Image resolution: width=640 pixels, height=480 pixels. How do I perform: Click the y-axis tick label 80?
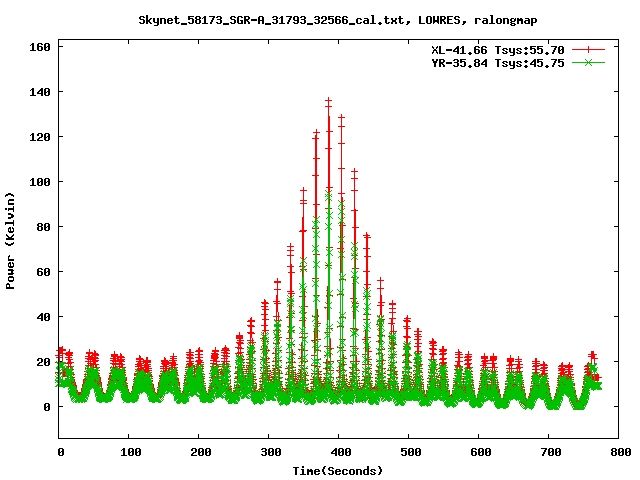pyautogui.click(x=43, y=227)
